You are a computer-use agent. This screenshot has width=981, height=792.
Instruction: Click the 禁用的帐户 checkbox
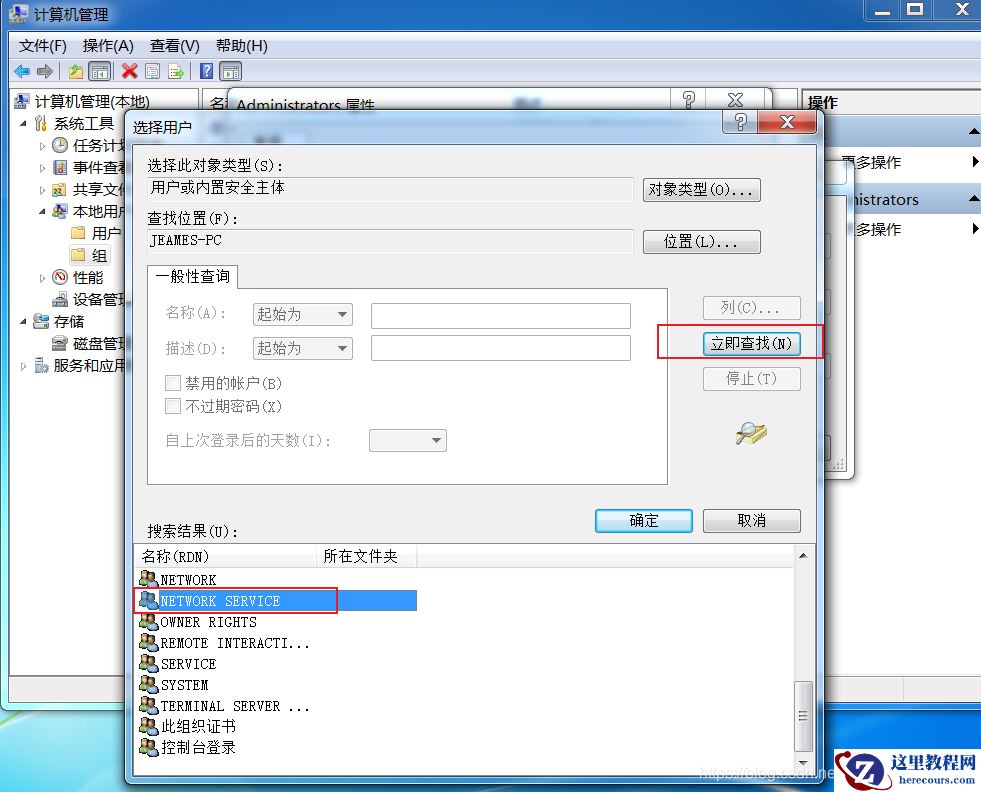[x=173, y=383]
